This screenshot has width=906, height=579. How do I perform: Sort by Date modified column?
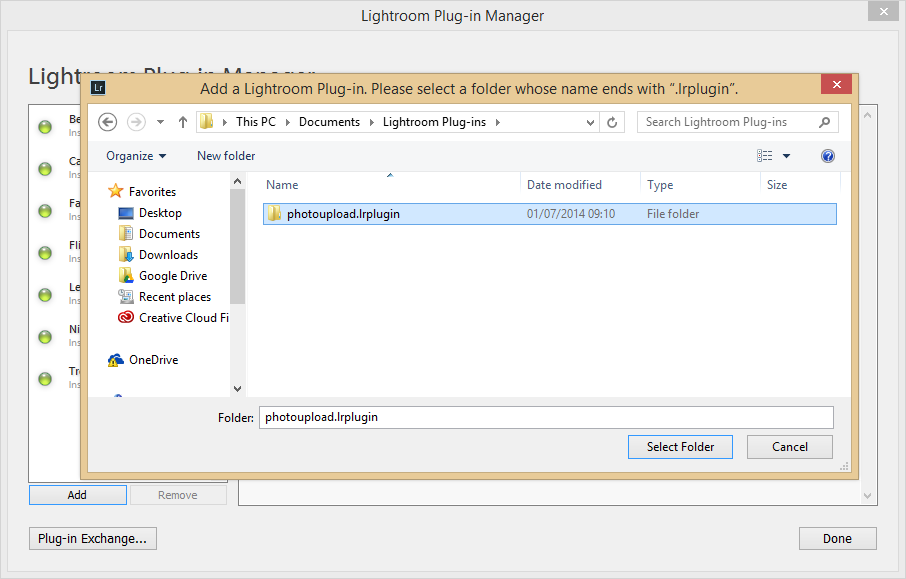coord(564,185)
